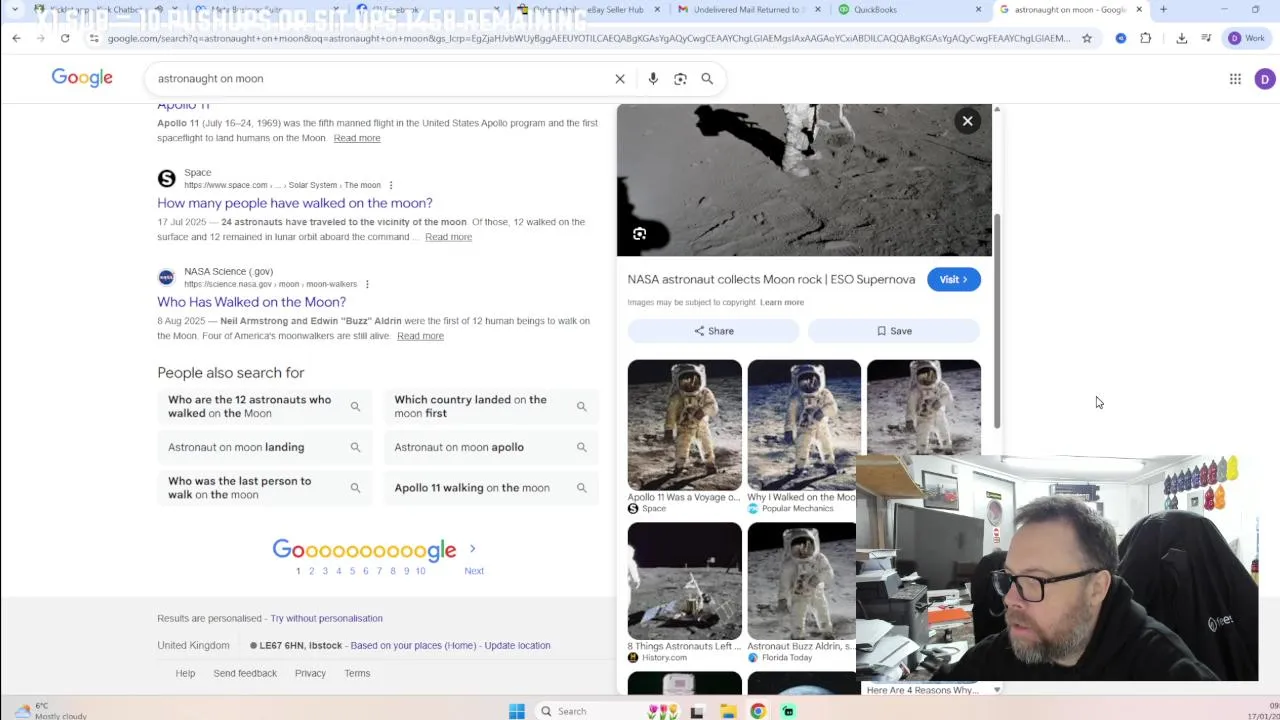
Task: Open Task View on the taskbar
Action: pyautogui.click(x=697, y=711)
